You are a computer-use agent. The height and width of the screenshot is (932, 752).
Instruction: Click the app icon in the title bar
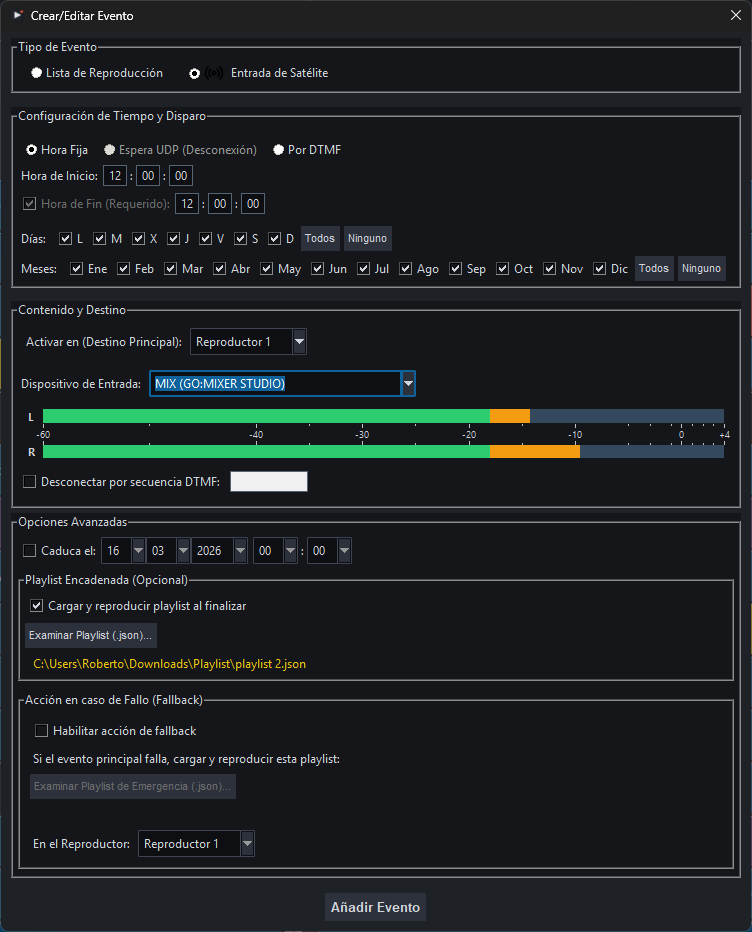pos(18,15)
